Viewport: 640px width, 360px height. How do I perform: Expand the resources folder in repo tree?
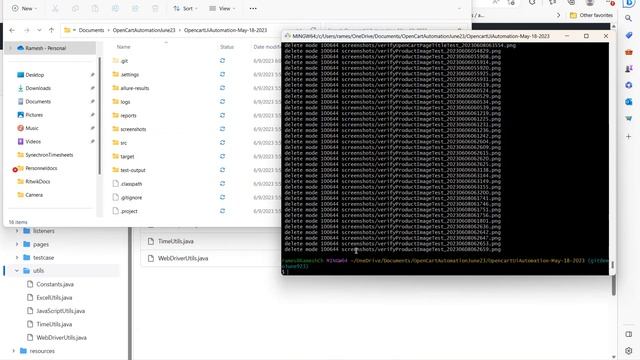coord(13,351)
